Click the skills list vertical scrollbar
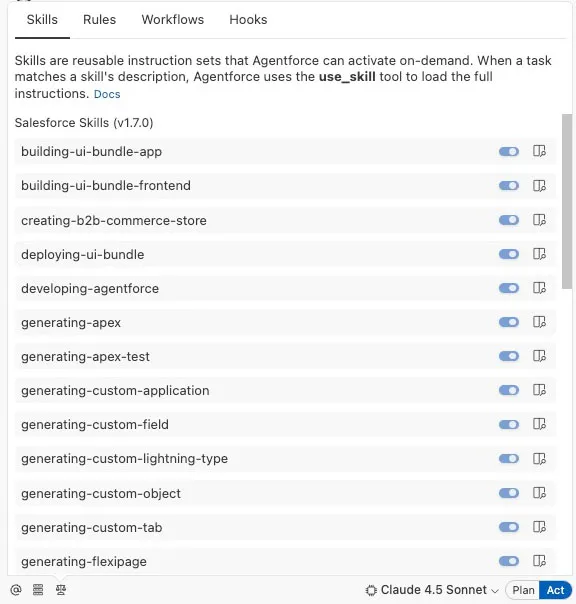Viewport: 576px width, 604px height. 567,201
